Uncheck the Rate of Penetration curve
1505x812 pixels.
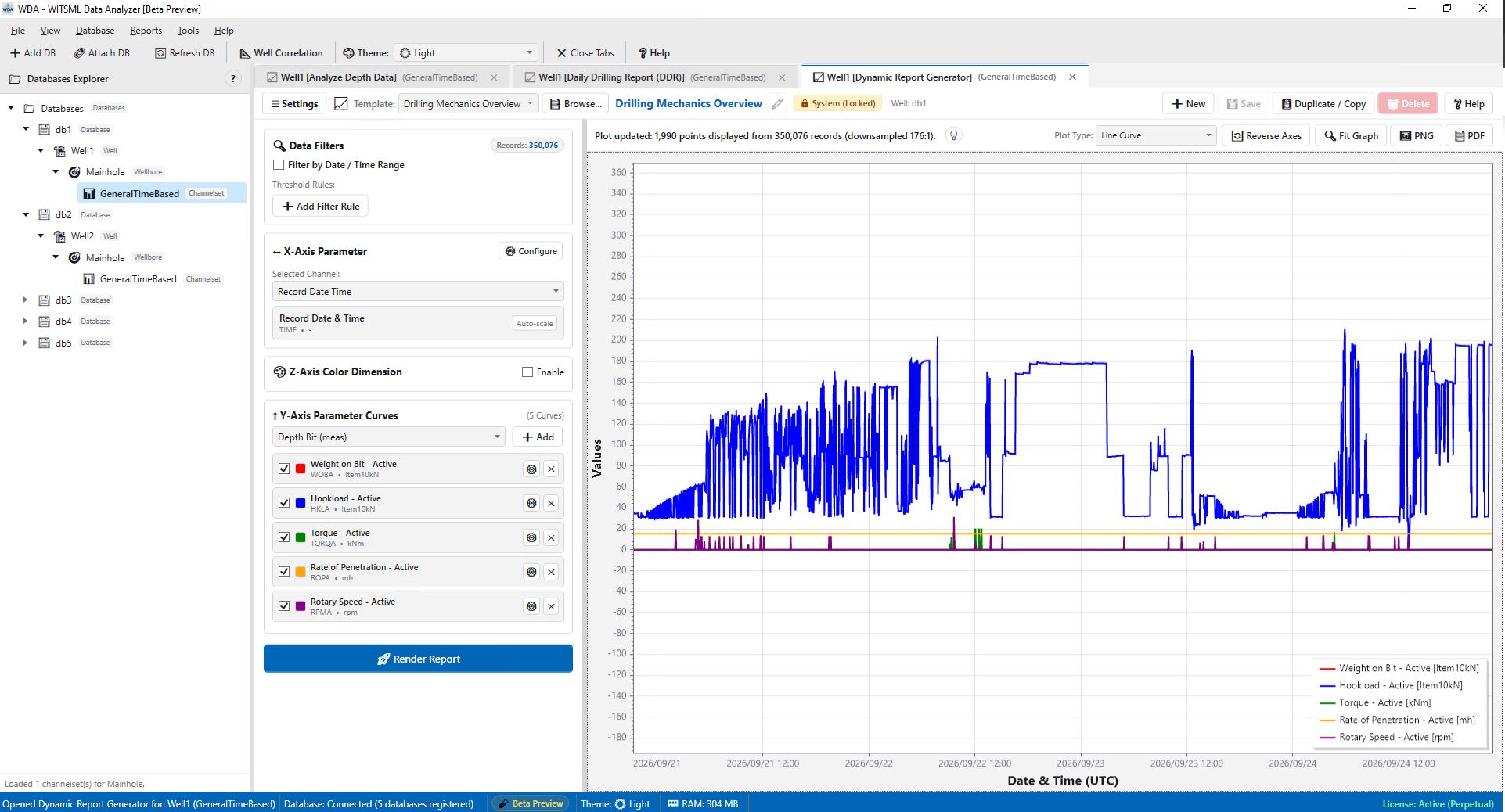(284, 573)
